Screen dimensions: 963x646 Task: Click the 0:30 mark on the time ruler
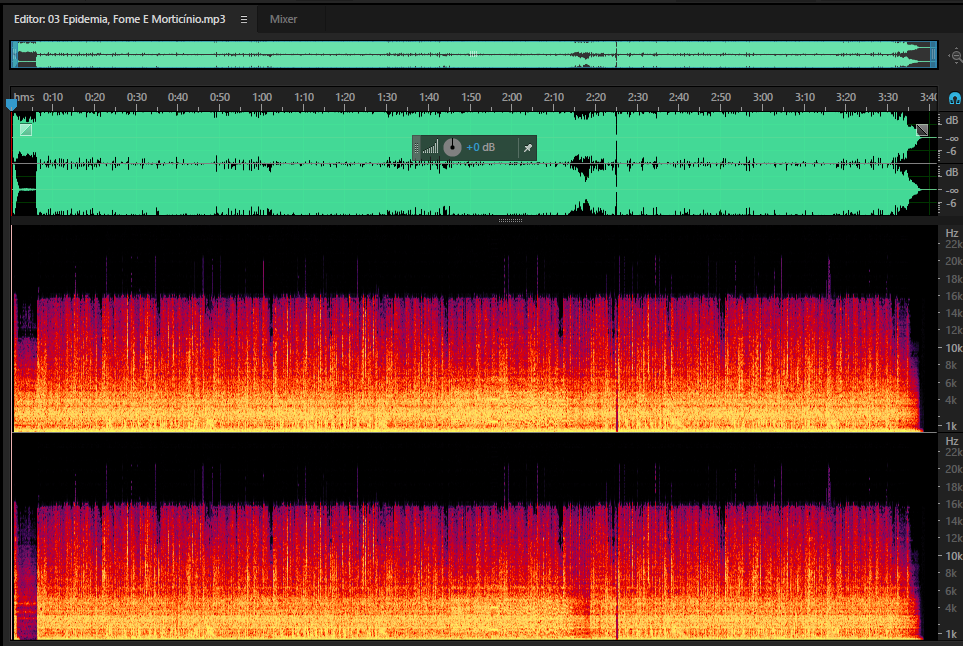tap(136, 97)
